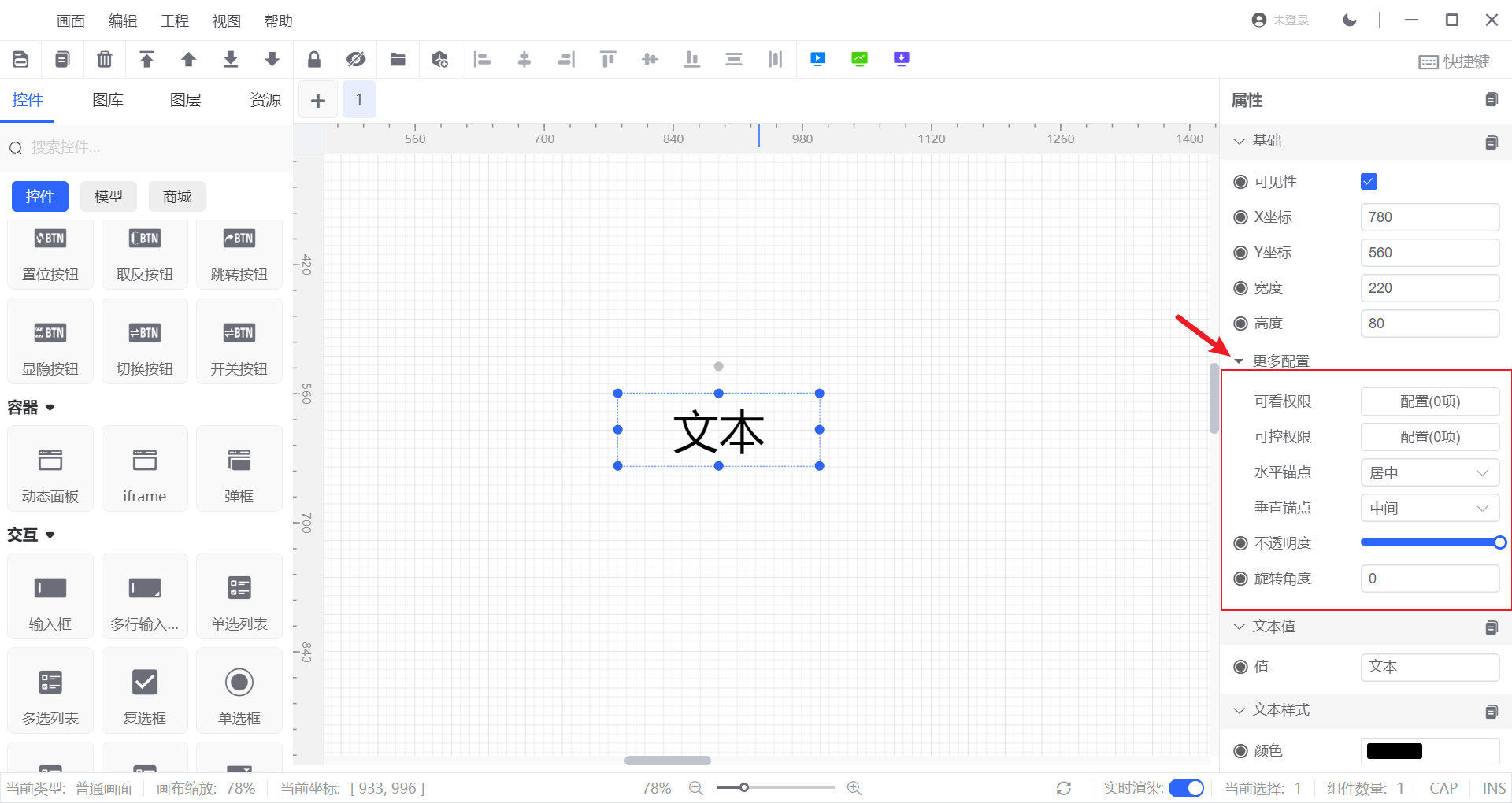Switch to the 图层 tab
Viewport: 1512px width, 803px height.
click(x=186, y=100)
